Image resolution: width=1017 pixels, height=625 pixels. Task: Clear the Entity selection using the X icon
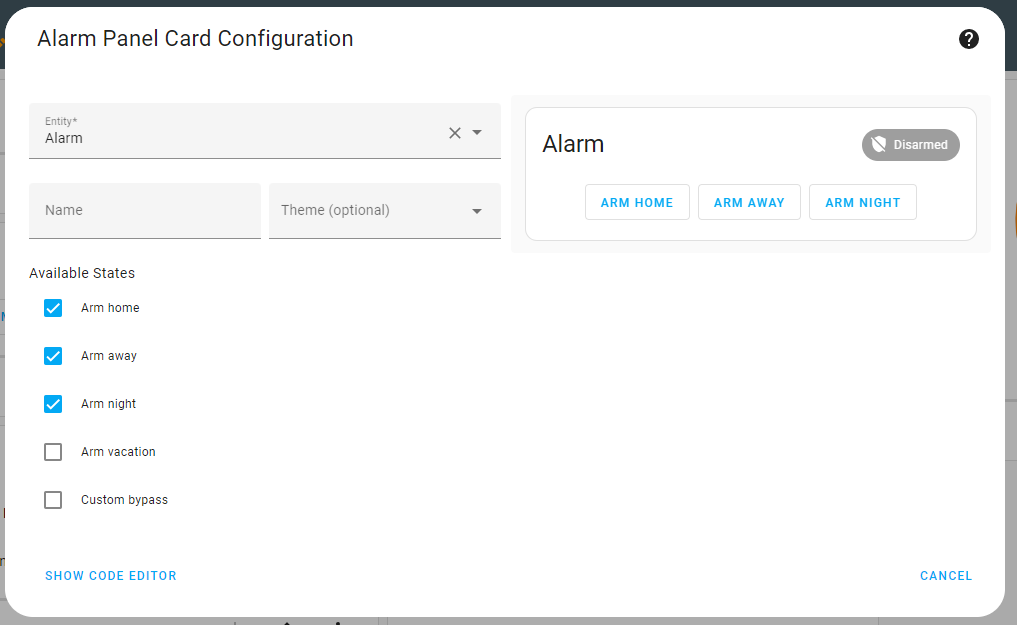point(454,132)
